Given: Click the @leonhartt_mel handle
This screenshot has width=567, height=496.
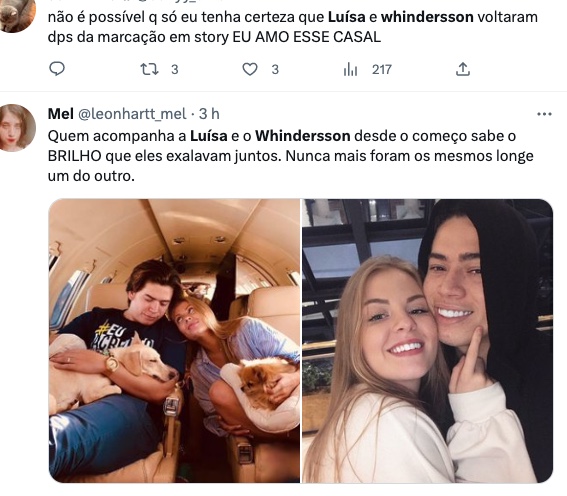Looking at the screenshot, I should coord(132,114).
